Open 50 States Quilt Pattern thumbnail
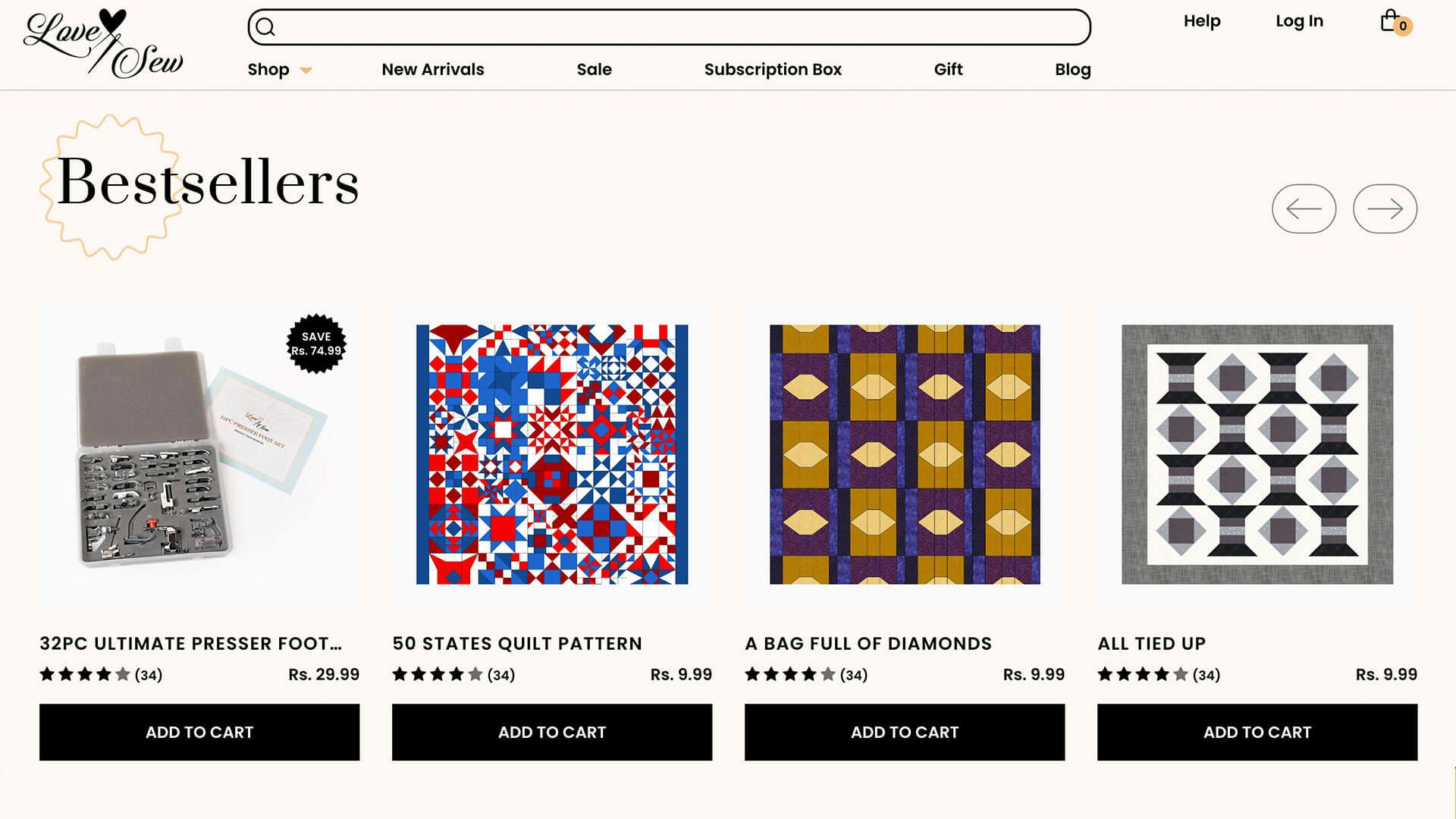Screen dimensions: 1456x819 click(552, 455)
